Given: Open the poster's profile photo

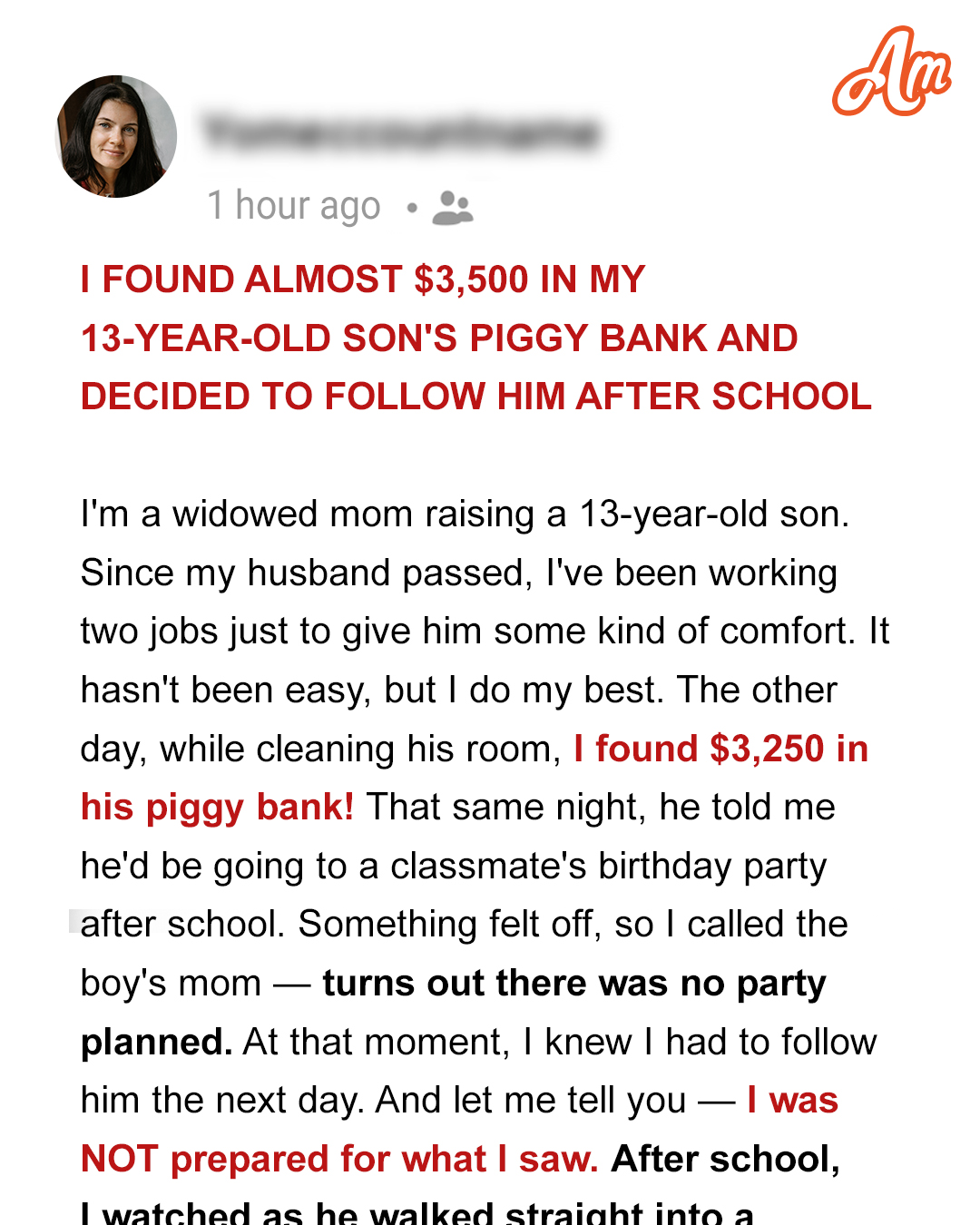Looking at the screenshot, I should (116, 136).
